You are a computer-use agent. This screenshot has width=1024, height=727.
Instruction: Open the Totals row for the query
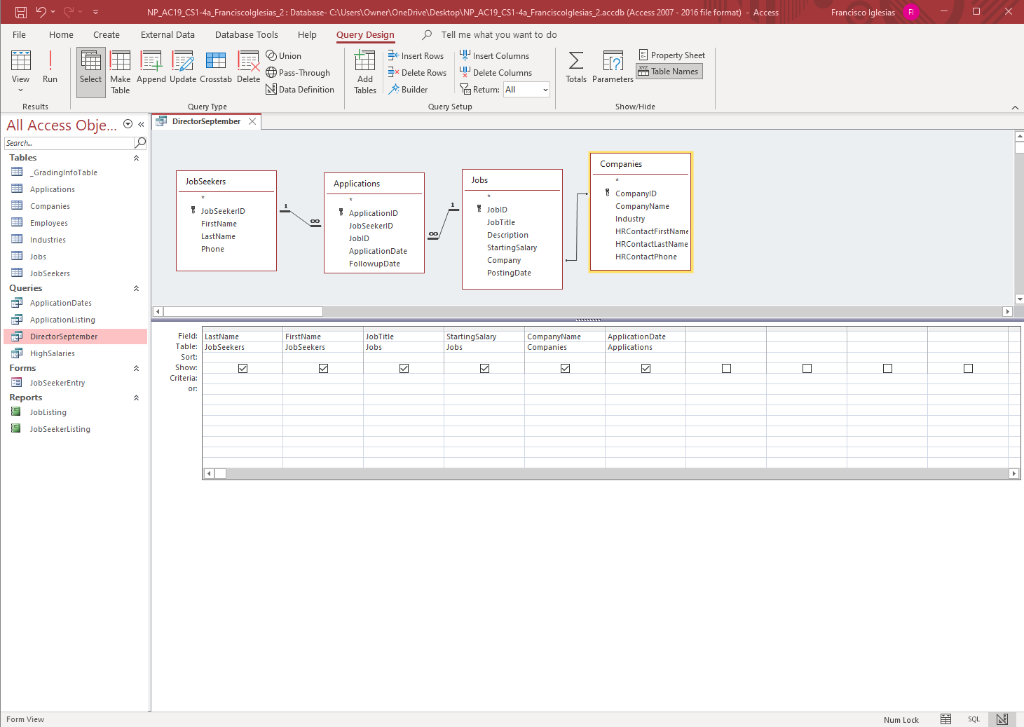coord(576,70)
